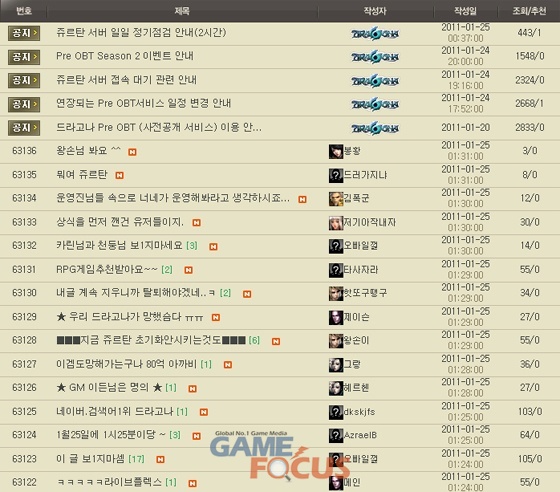Click 공지 badge for 사전공개 서비스 row
The width and height of the screenshot is (560, 492).
coord(24,128)
